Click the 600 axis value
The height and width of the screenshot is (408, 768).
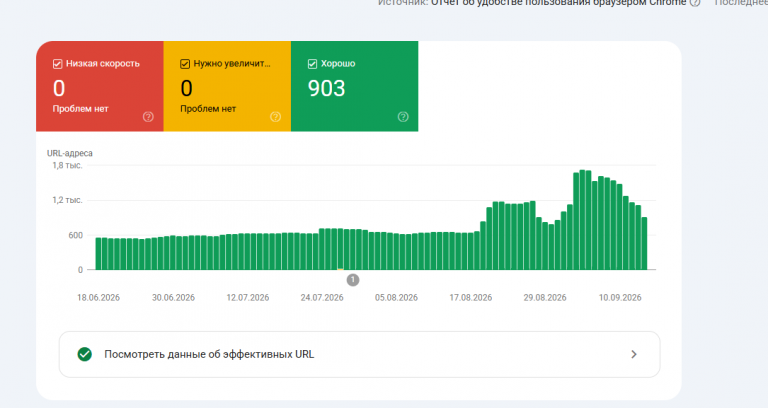tap(75, 235)
